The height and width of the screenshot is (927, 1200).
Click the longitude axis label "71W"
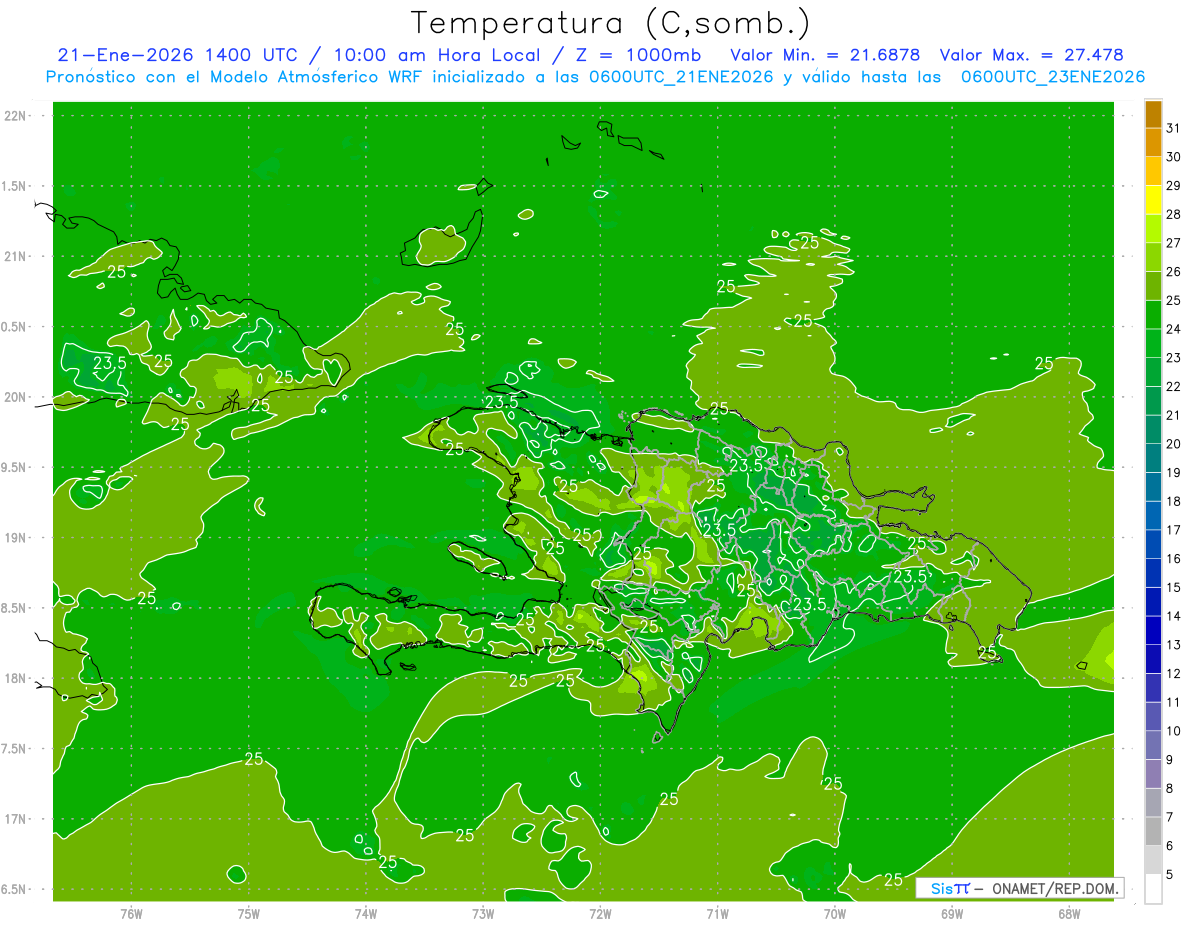[717, 913]
